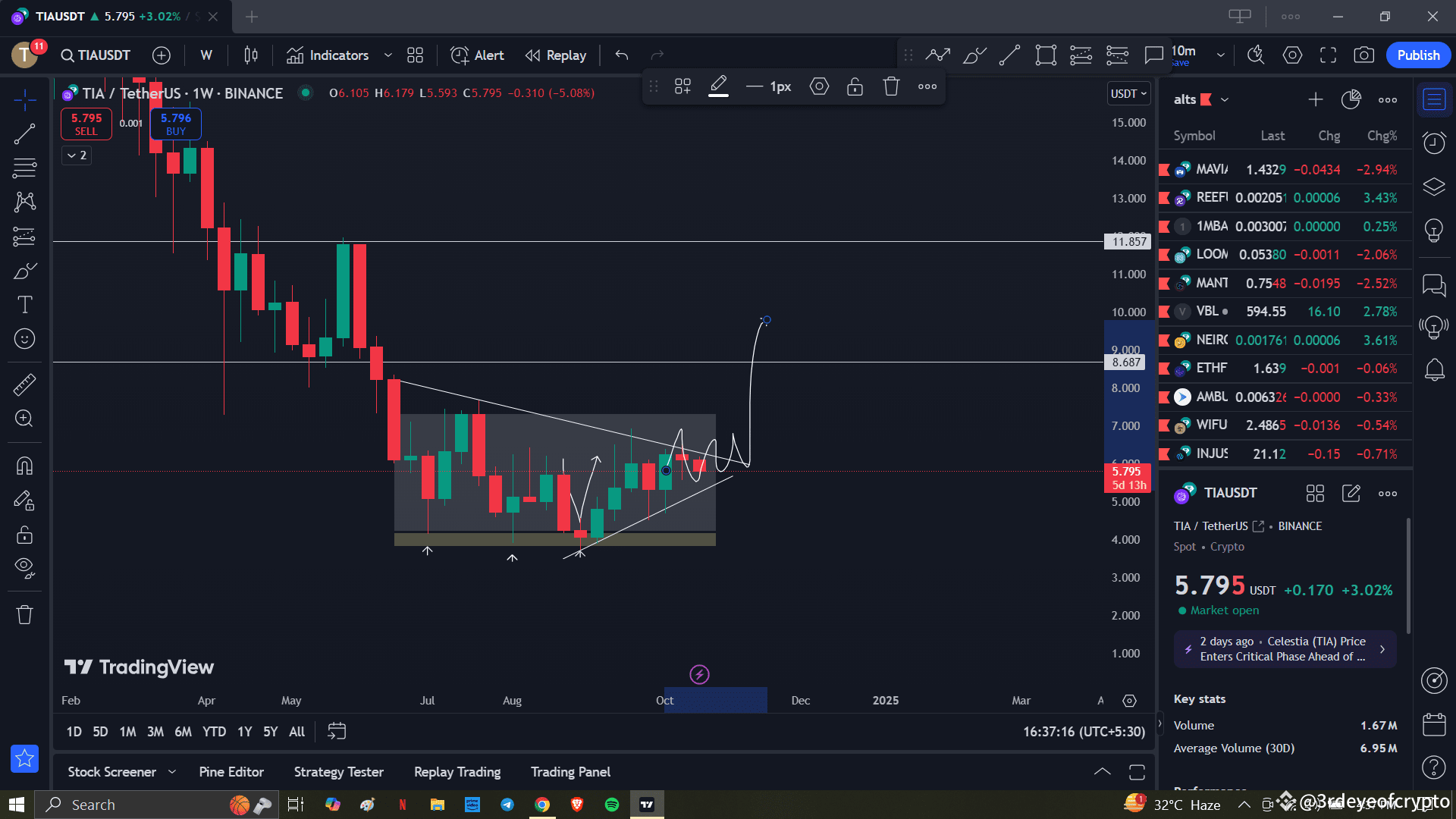The height and width of the screenshot is (819, 1456).
Task: Select the Text annotation tool
Action: coord(25,304)
